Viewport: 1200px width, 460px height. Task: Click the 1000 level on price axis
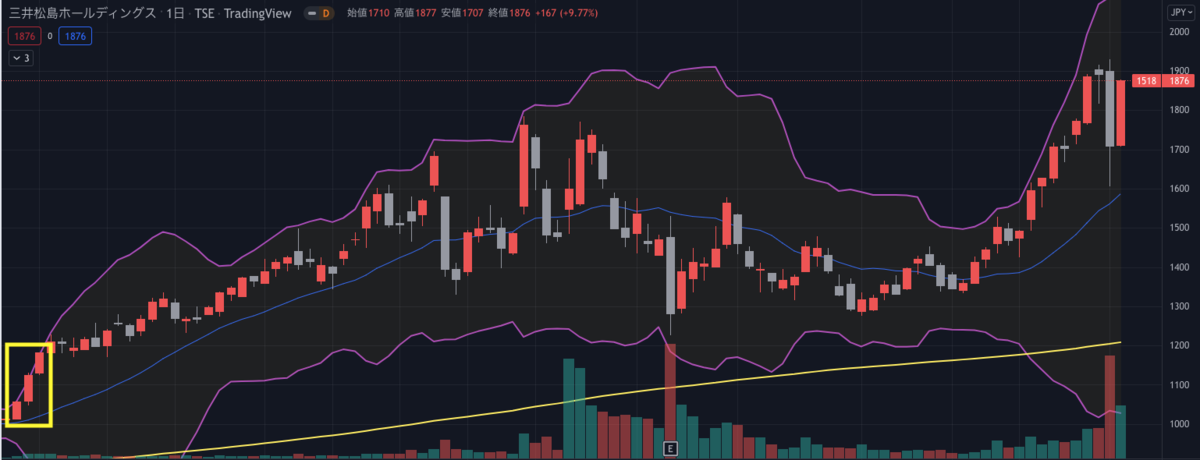coord(1179,424)
